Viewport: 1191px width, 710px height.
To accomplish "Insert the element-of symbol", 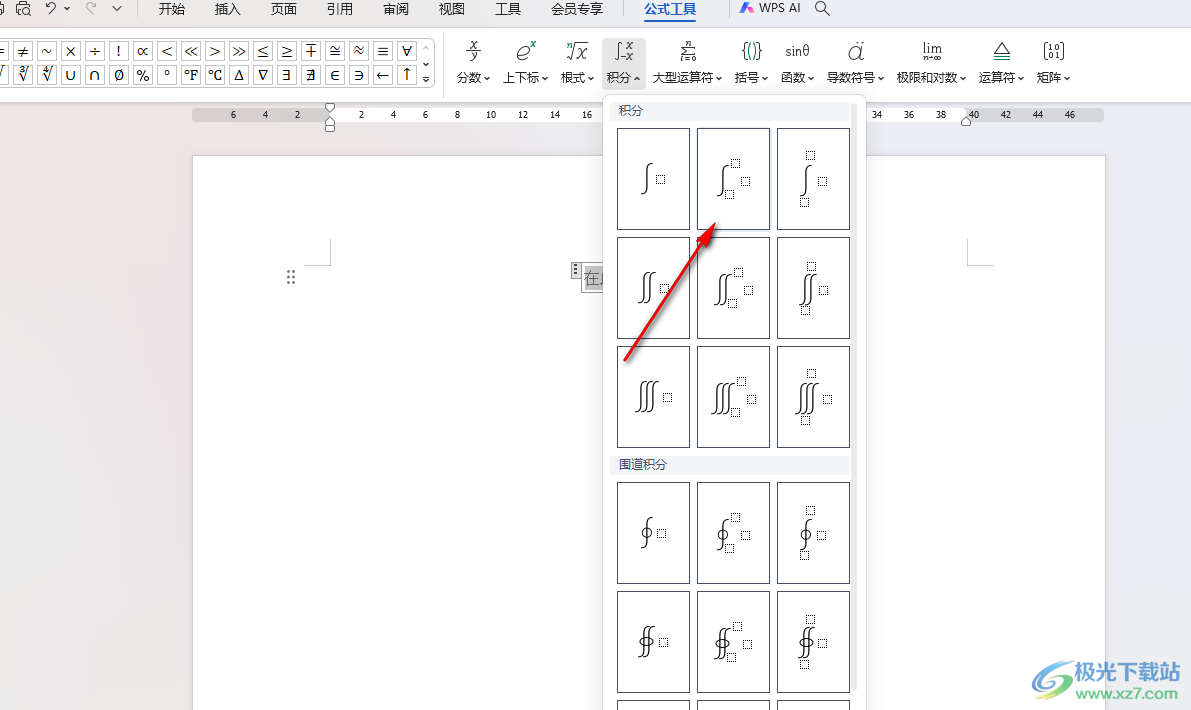I will pyautogui.click(x=334, y=74).
